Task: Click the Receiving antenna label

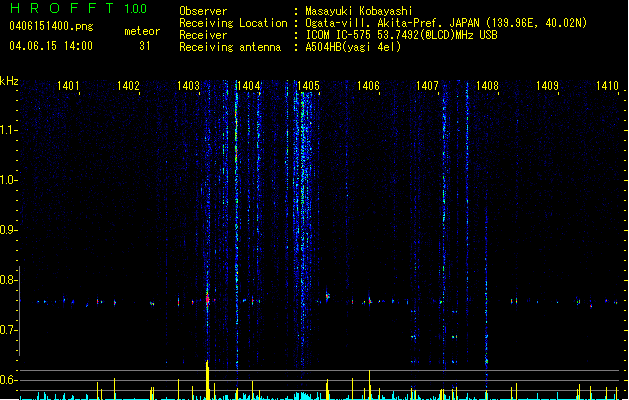Action: point(230,47)
